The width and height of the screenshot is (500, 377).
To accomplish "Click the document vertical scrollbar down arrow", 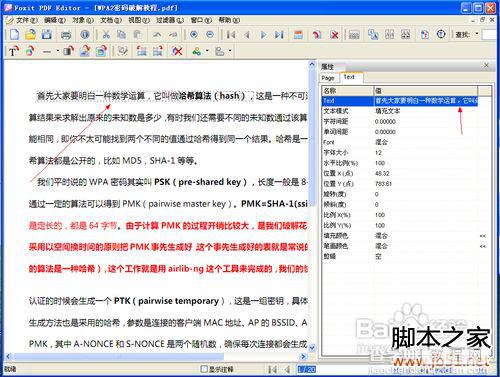I will pos(312,348).
